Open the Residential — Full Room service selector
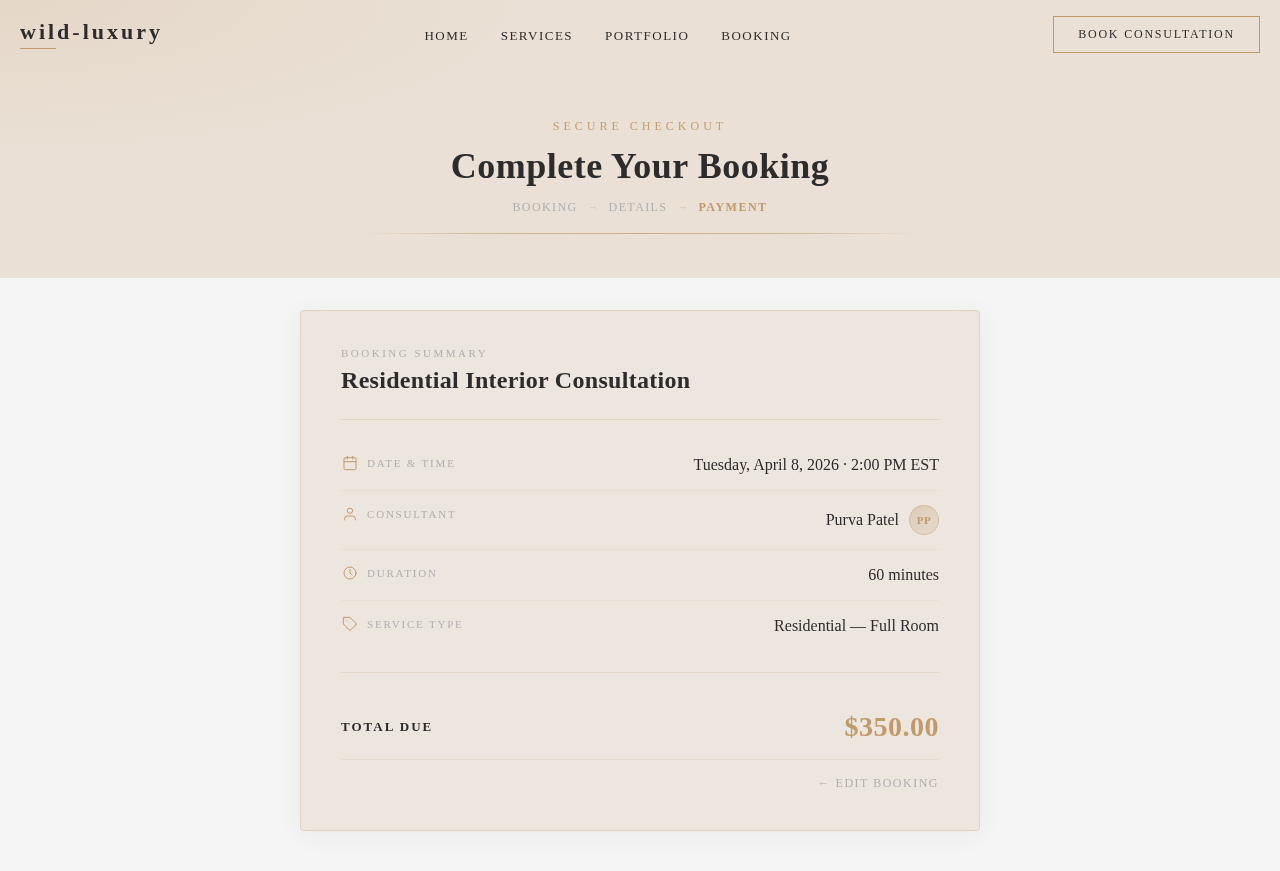 click(x=856, y=625)
